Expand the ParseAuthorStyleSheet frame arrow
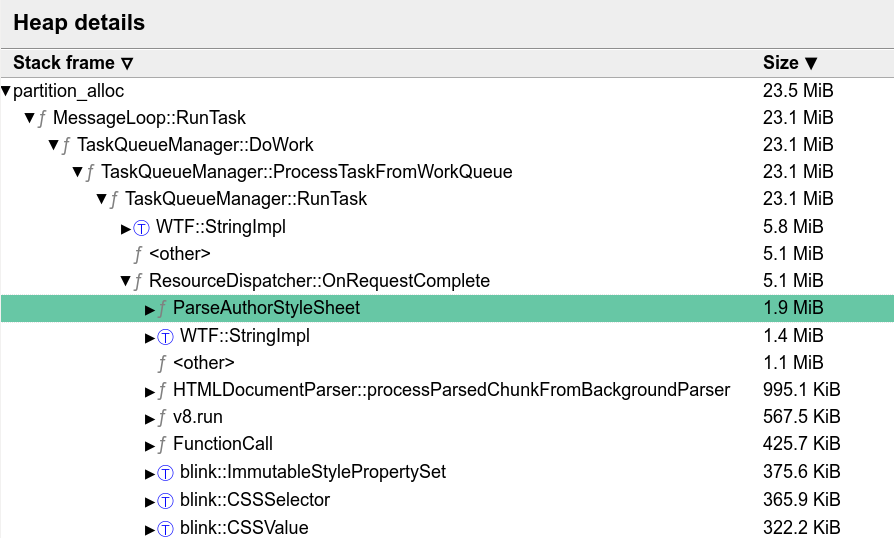Image resolution: width=894 pixels, height=538 pixels. point(149,309)
